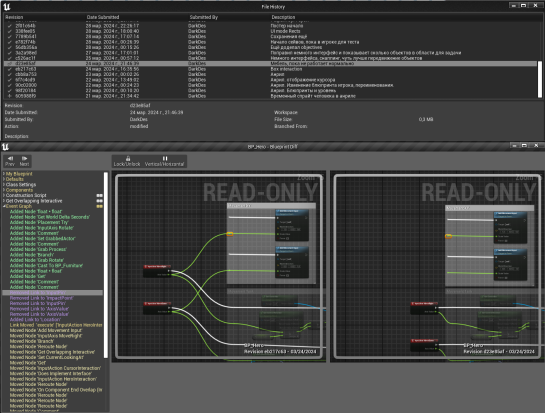This screenshot has width=545, height=413.
Task: Select Moved Node 'On Component End Overlap'
Action: (56, 390)
